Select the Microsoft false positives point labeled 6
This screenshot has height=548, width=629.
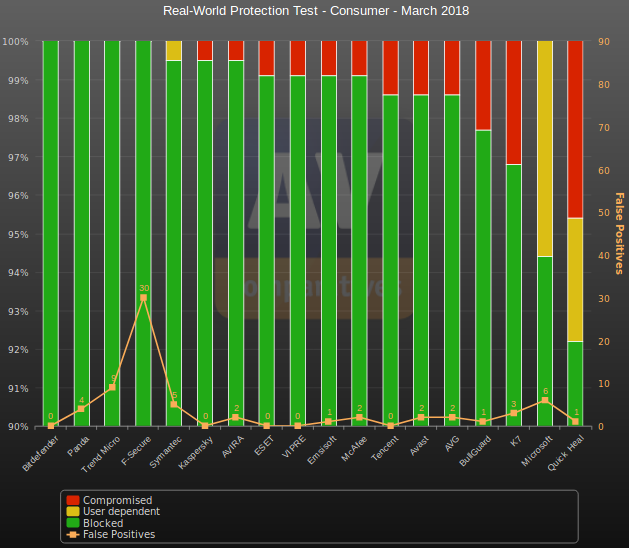pos(545,400)
